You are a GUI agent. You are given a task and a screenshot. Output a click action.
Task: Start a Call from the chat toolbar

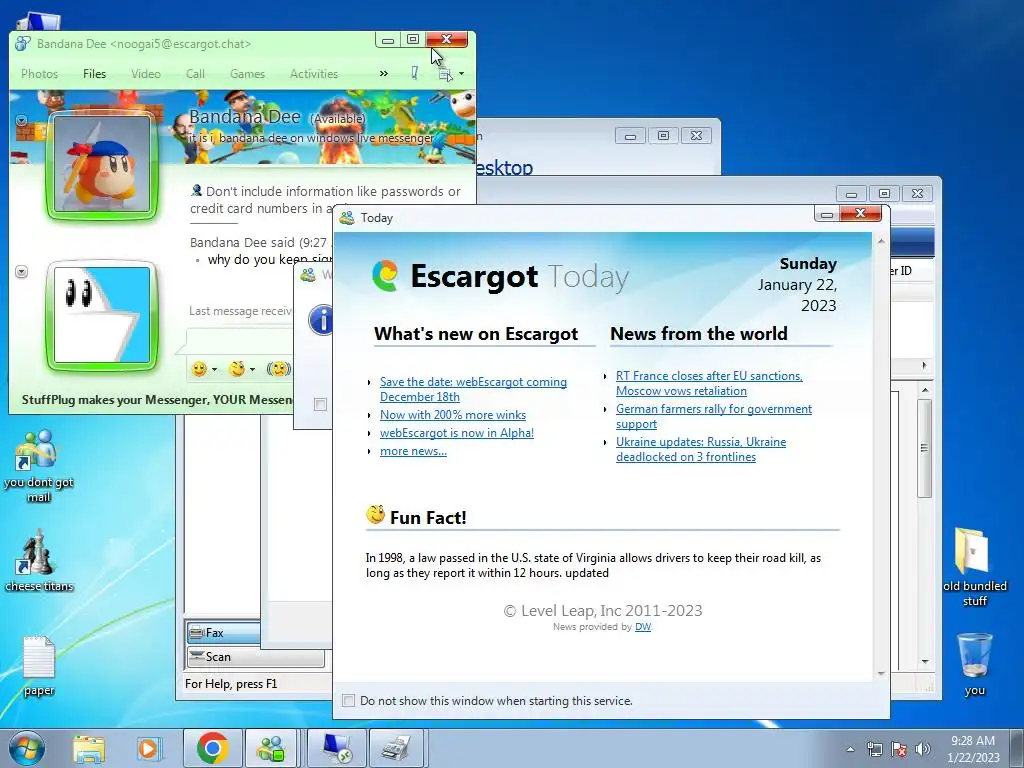pos(195,74)
